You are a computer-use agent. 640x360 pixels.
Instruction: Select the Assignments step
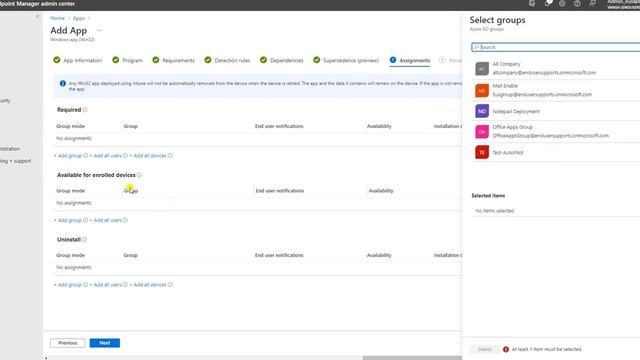[x=410, y=60]
